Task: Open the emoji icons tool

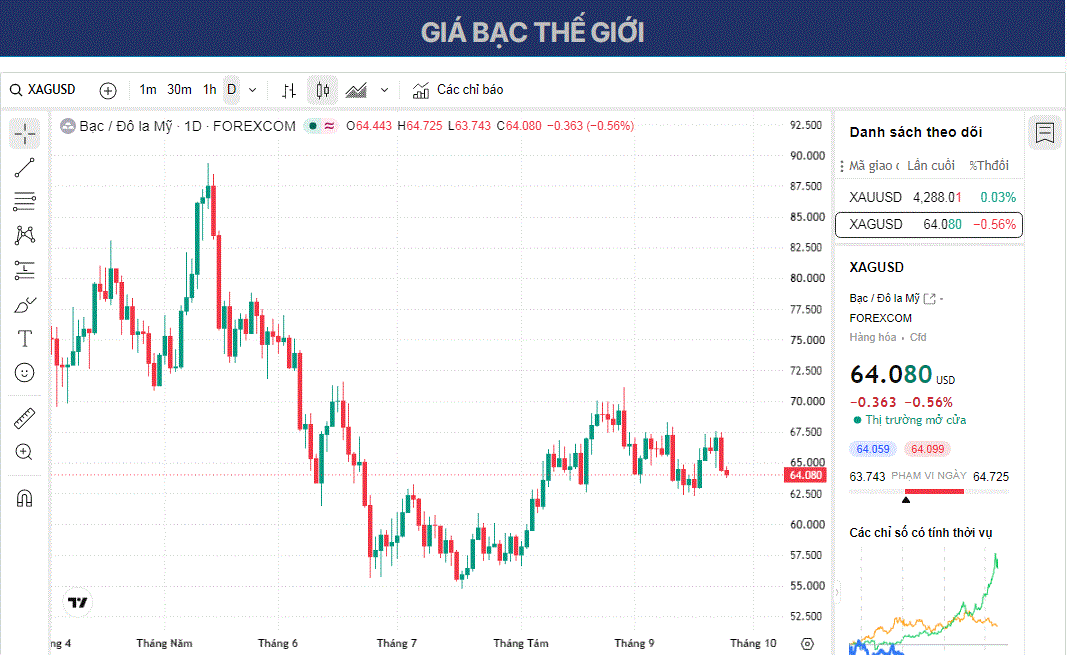Action: click(24, 373)
